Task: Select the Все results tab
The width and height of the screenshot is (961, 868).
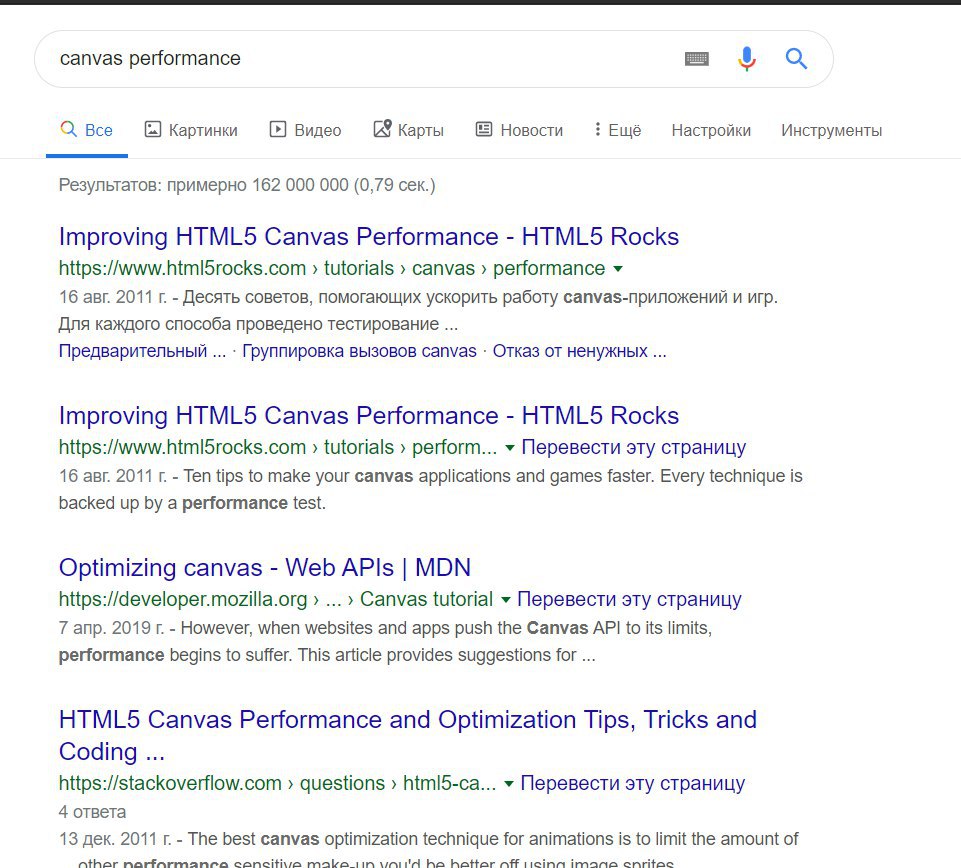Action: [x=87, y=130]
